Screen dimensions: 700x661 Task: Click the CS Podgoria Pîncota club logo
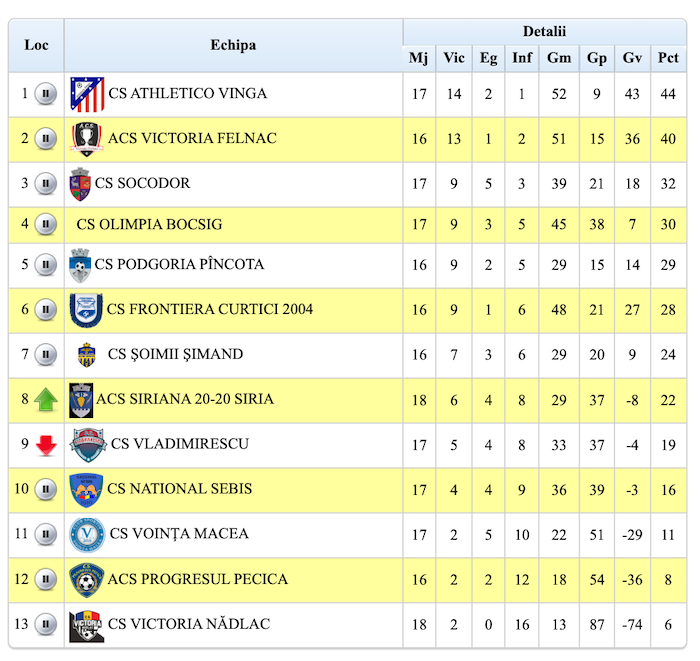[x=80, y=265]
